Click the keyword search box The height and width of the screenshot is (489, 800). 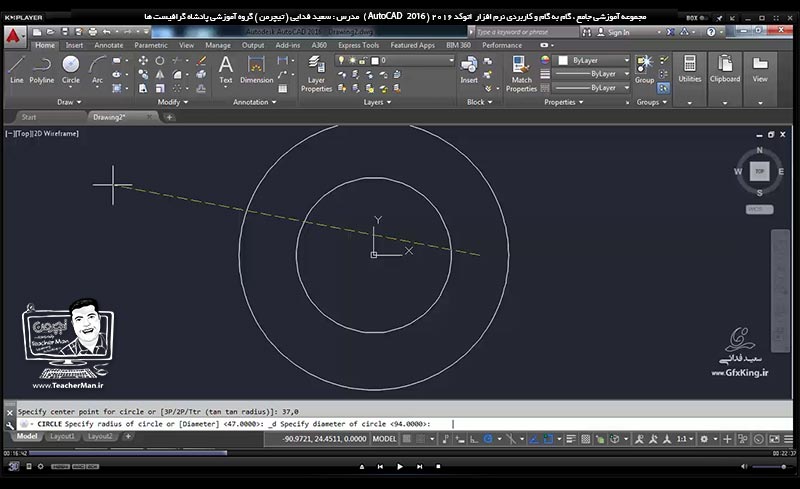(527, 32)
